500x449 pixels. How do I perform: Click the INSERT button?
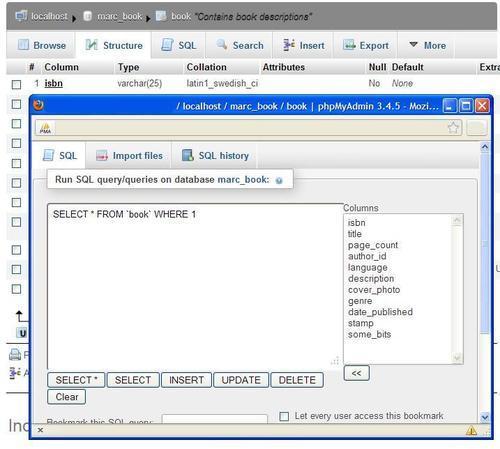coord(186,380)
